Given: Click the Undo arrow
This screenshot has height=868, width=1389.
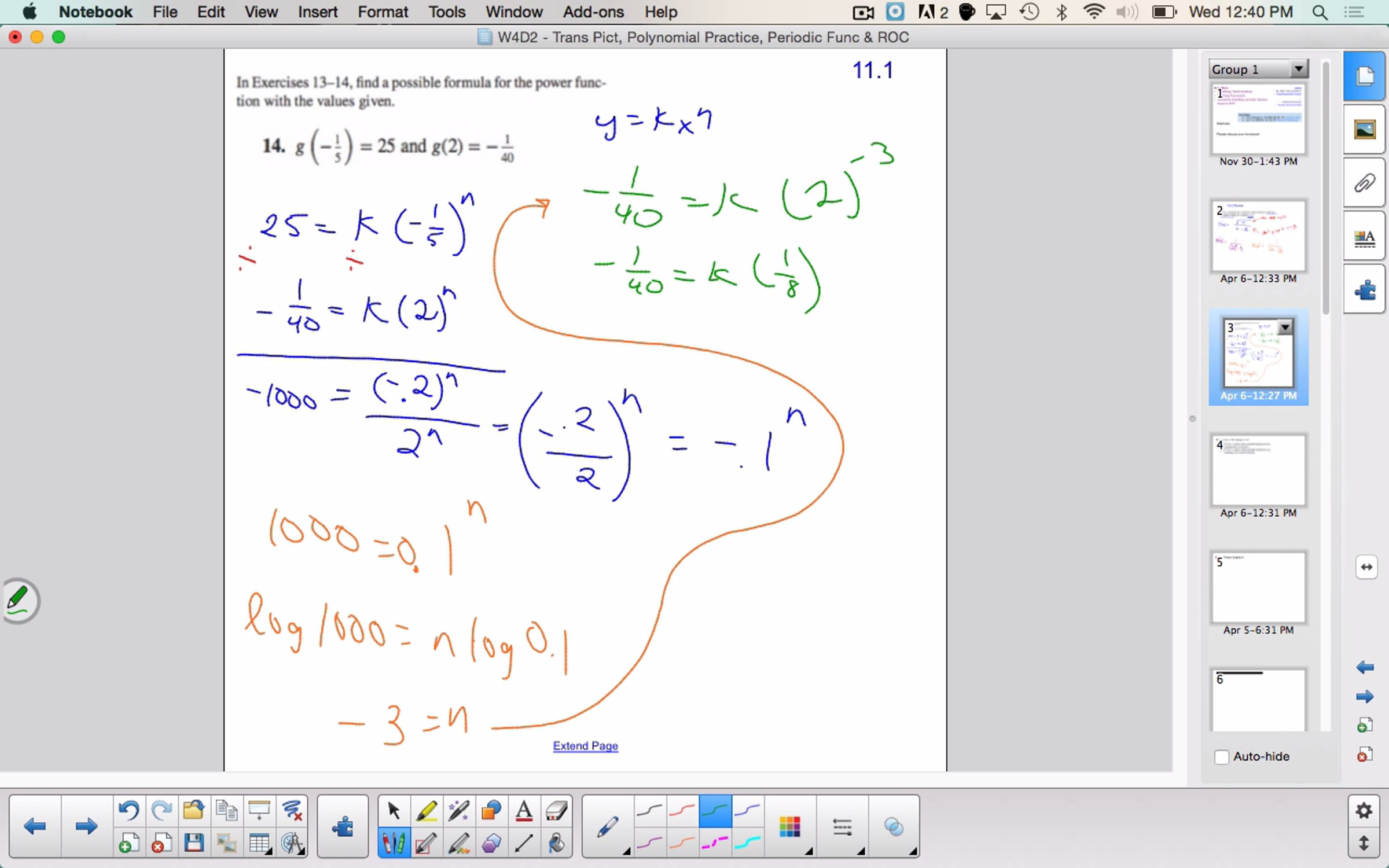Looking at the screenshot, I should tap(128, 810).
